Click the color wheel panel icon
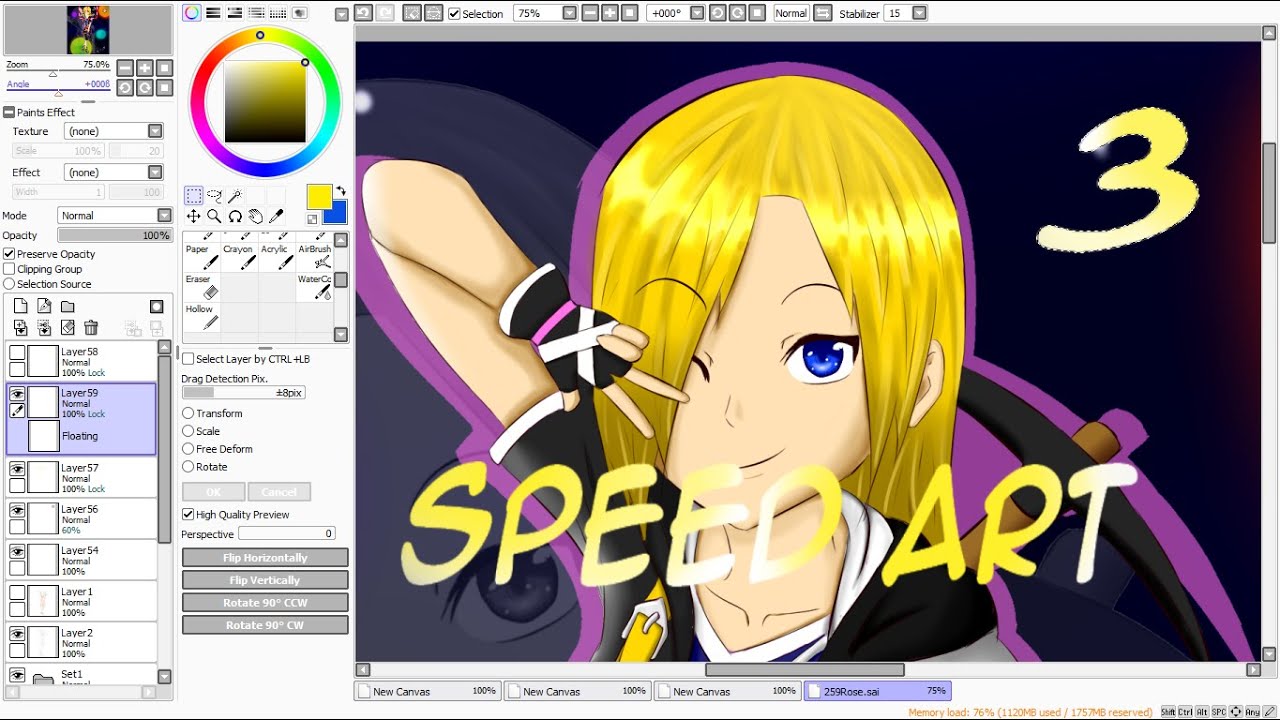Screen dimensions: 1280x720 click(191, 13)
